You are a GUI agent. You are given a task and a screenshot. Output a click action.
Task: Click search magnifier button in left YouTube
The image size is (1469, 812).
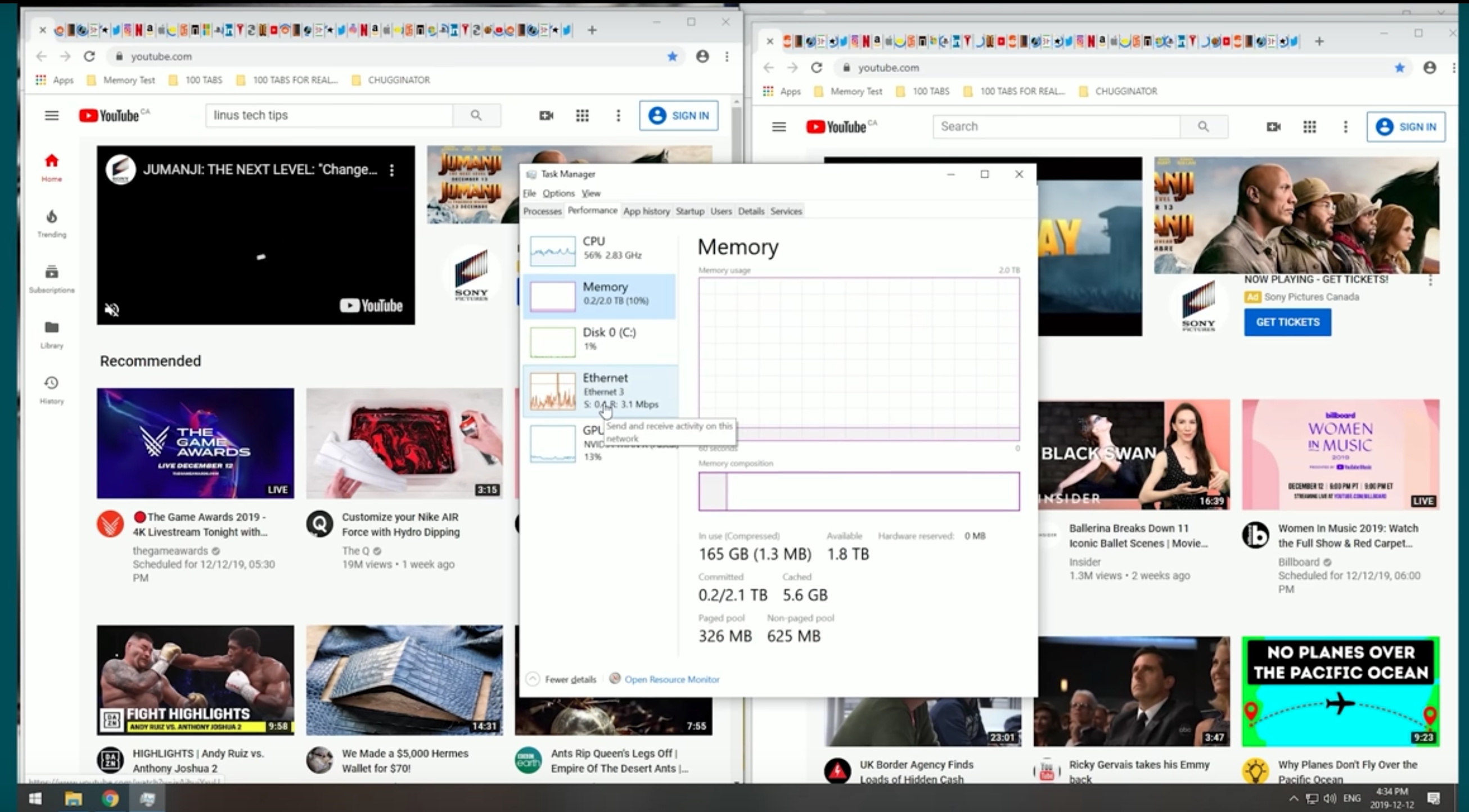pos(476,116)
